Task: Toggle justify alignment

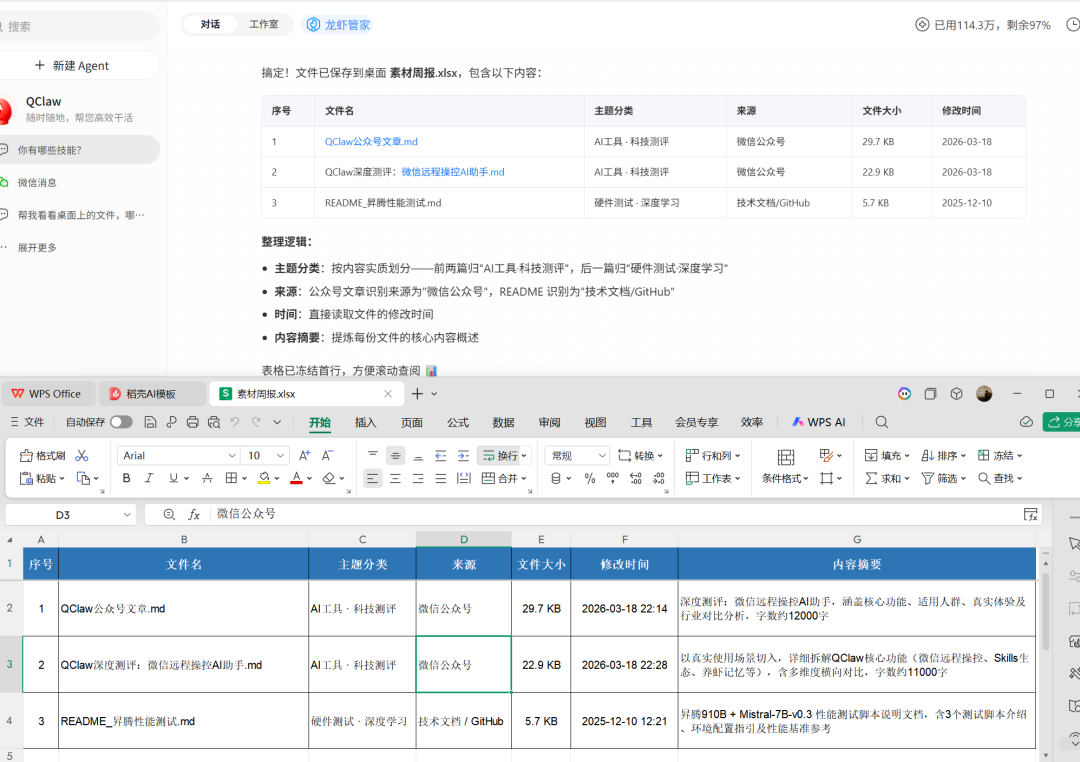Action: click(441, 478)
